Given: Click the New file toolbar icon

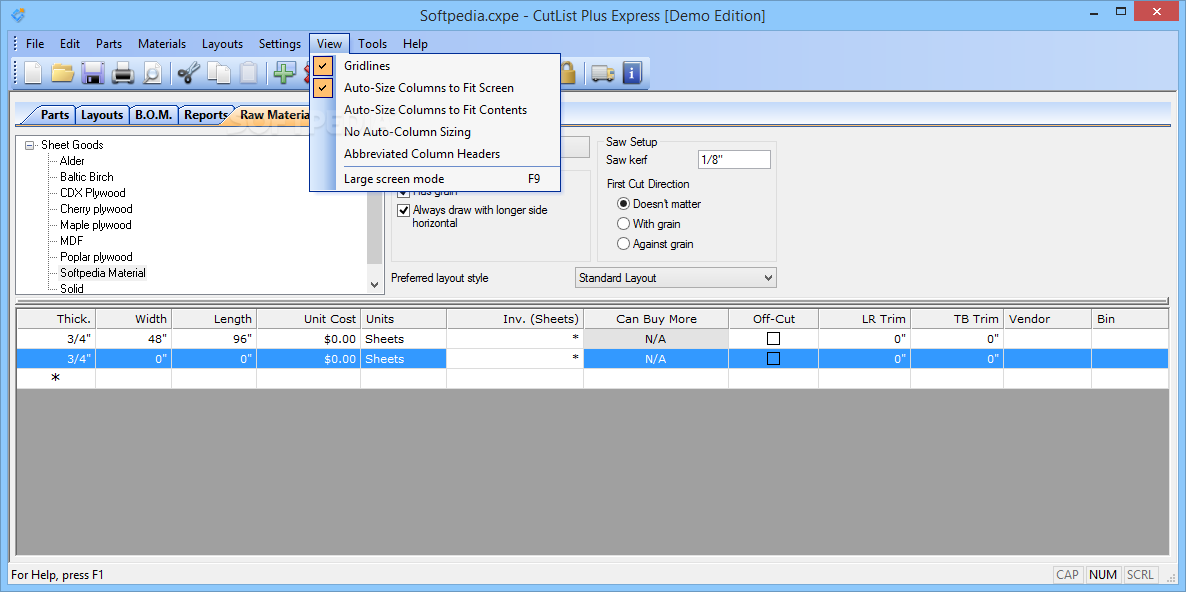Looking at the screenshot, I should tap(34, 73).
